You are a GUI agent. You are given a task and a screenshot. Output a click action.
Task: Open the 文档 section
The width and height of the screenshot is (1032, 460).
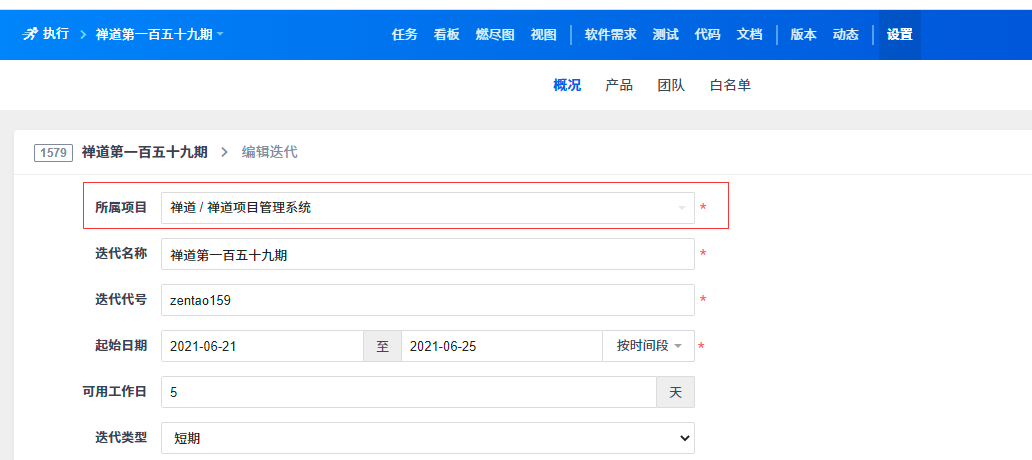750,35
